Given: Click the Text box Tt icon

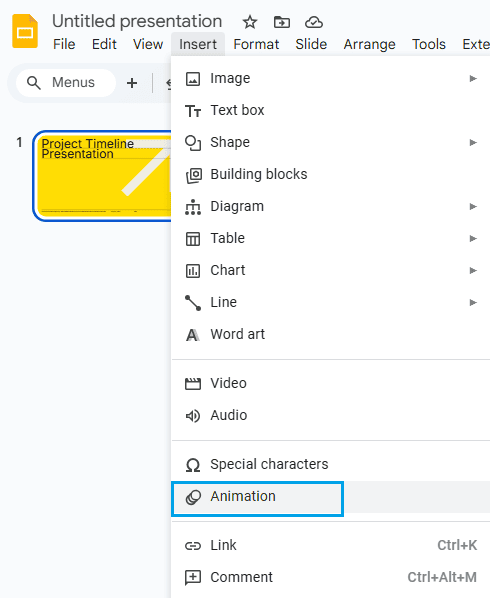Looking at the screenshot, I should pyautogui.click(x=193, y=111).
